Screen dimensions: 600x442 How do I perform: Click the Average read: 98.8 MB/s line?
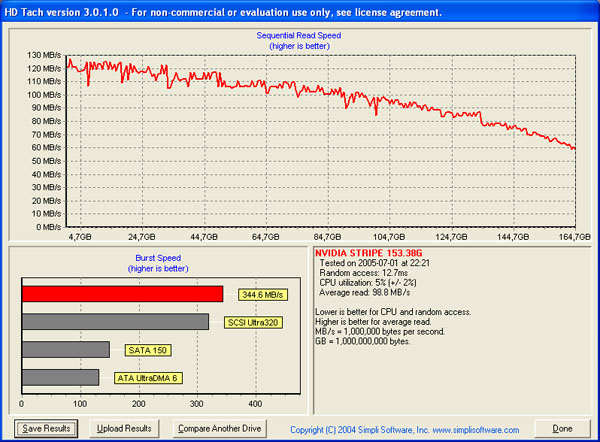(x=365, y=293)
